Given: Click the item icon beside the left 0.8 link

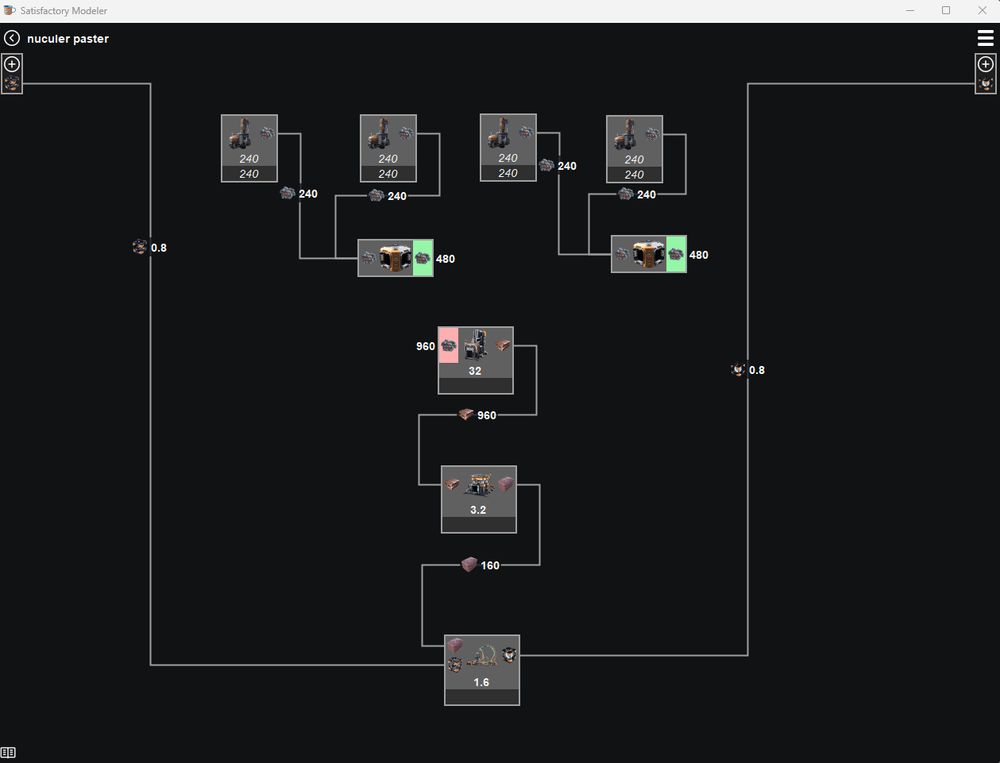Looking at the screenshot, I should (140, 247).
